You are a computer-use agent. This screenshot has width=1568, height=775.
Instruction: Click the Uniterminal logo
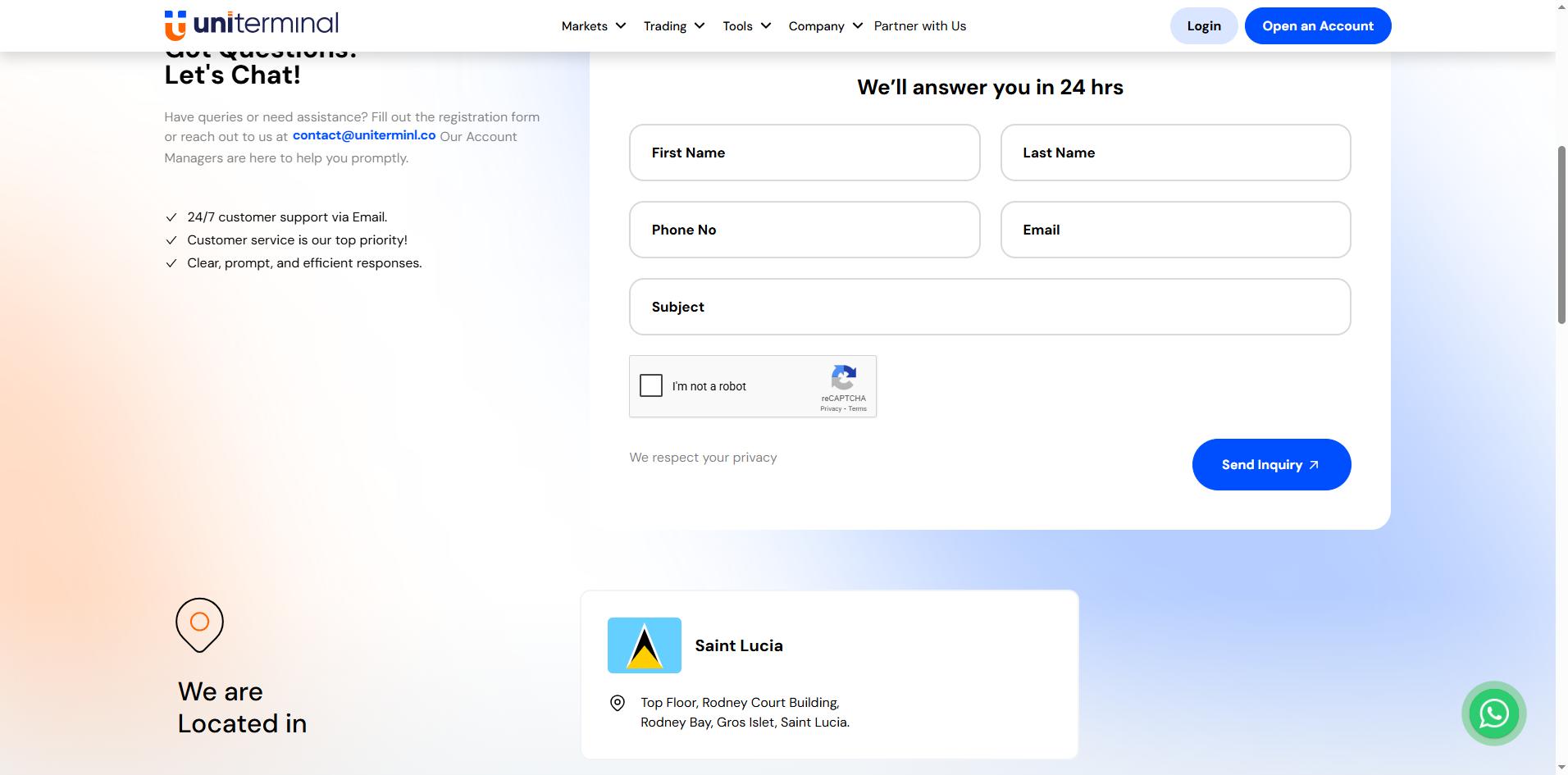(251, 25)
